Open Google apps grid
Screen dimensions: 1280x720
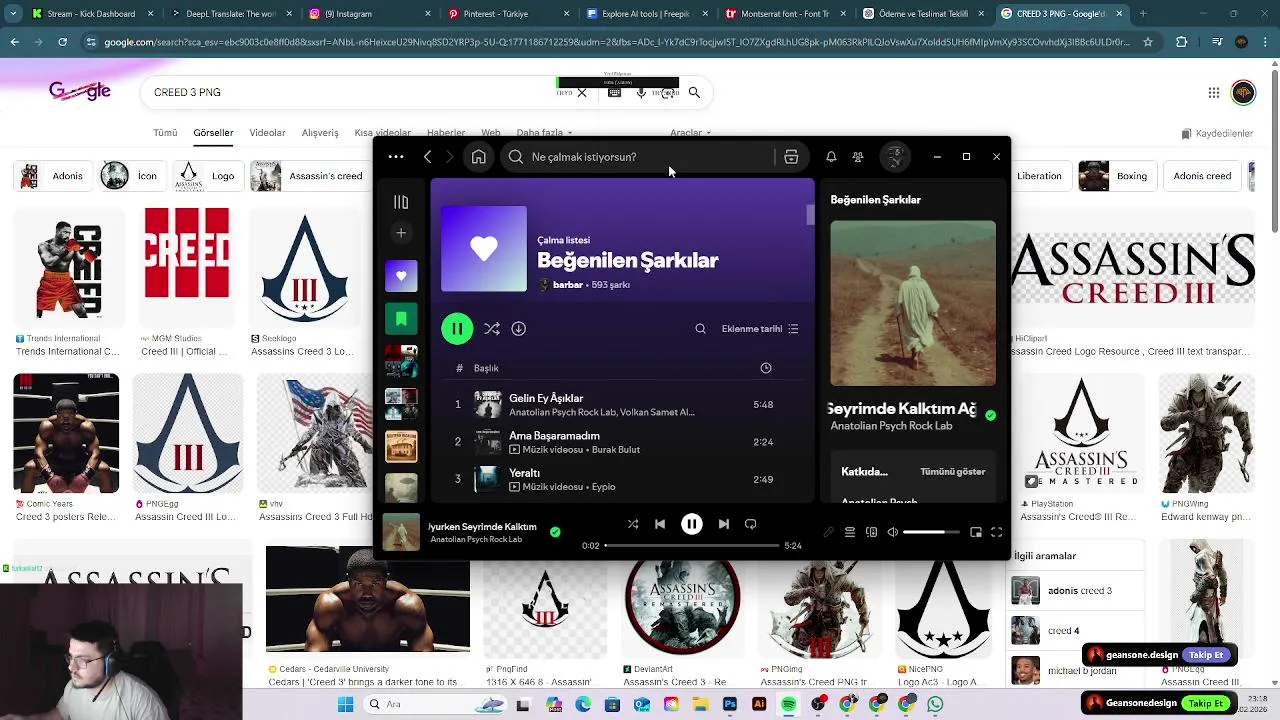pyautogui.click(x=1214, y=92)
